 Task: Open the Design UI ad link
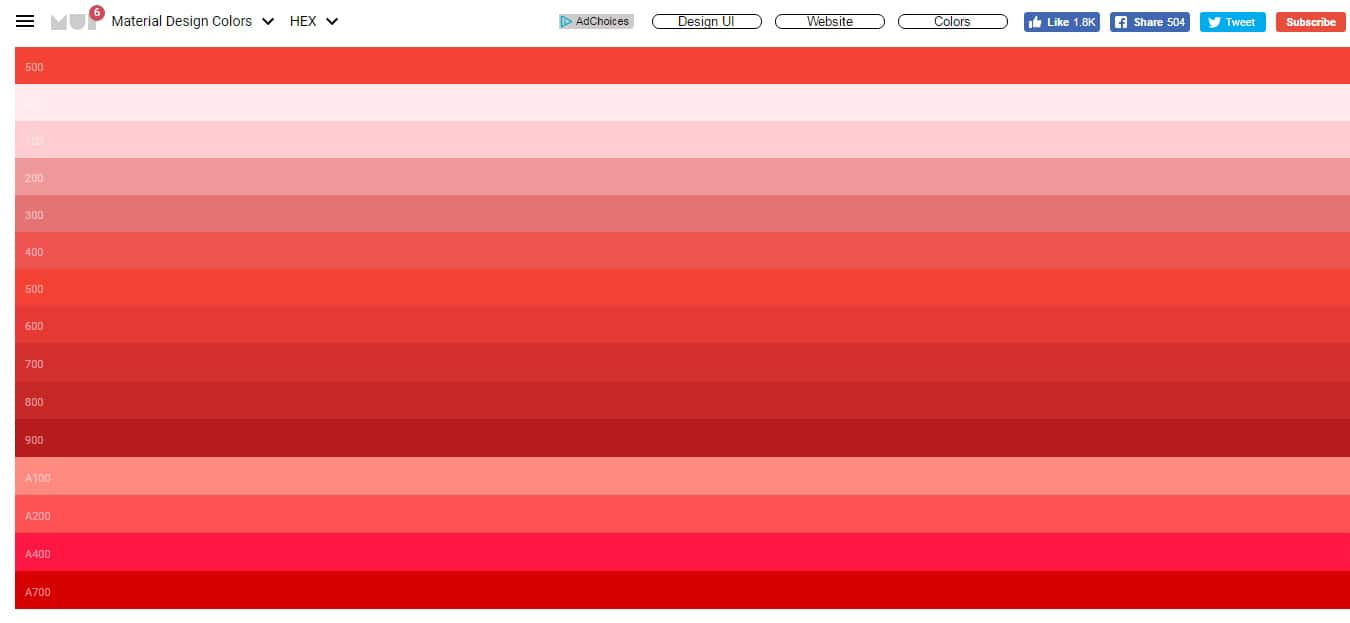(x=707, y=21)
